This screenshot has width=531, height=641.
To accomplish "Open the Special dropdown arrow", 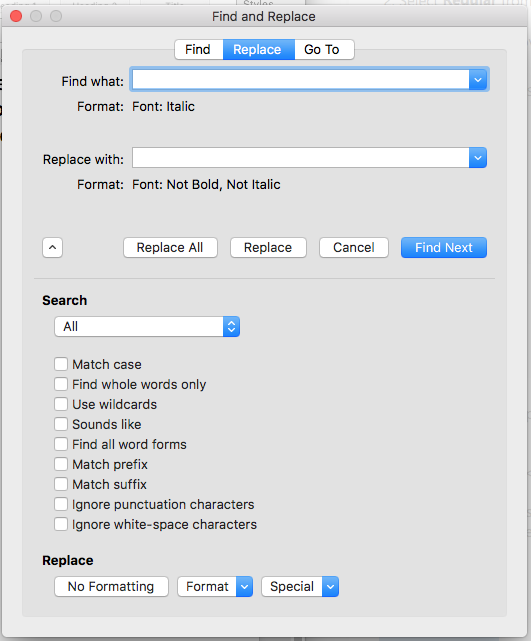I will pyautogui.click(x=330, y=587).
